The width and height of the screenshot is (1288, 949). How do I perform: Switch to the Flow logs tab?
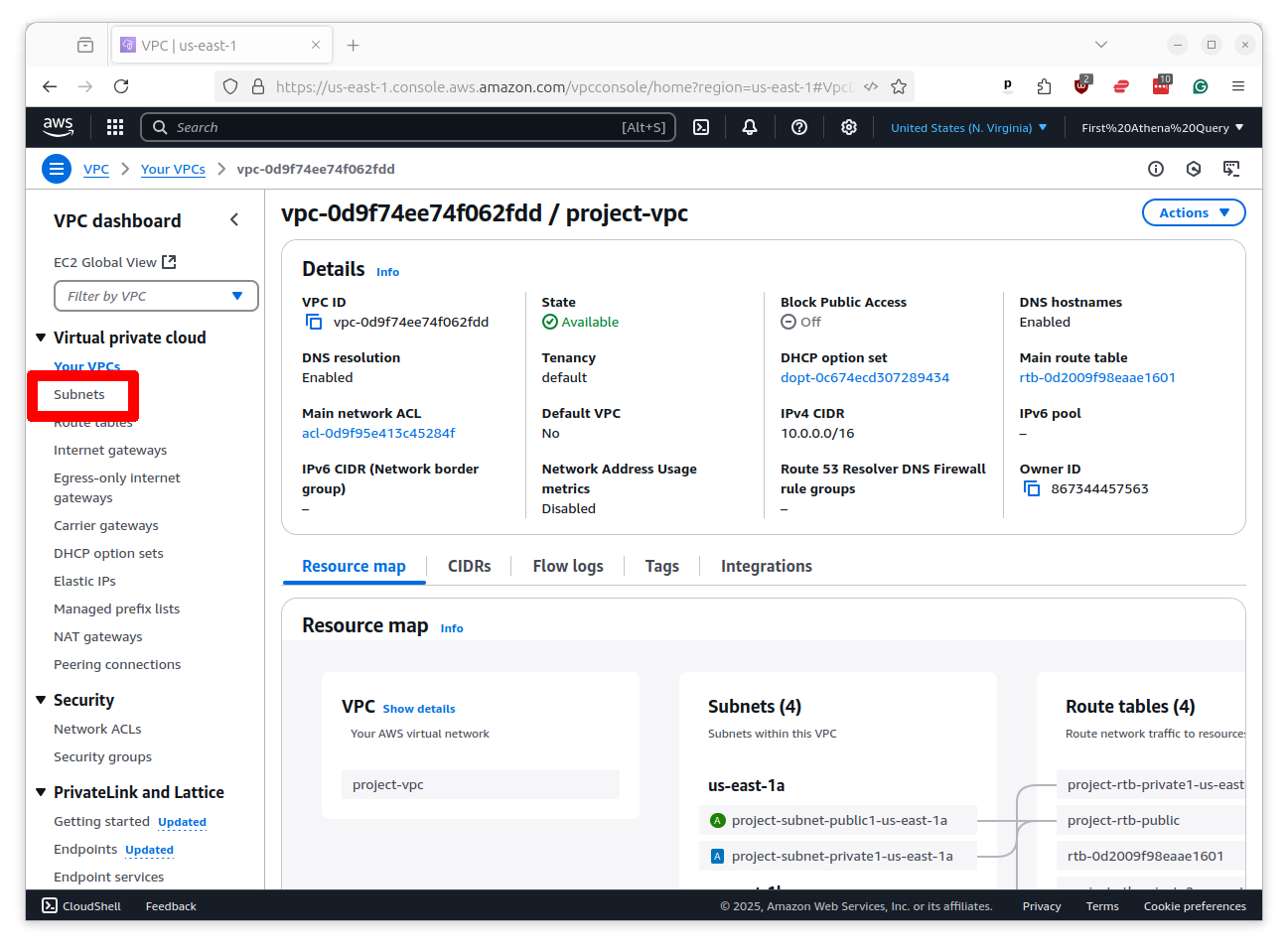[567, 566]
